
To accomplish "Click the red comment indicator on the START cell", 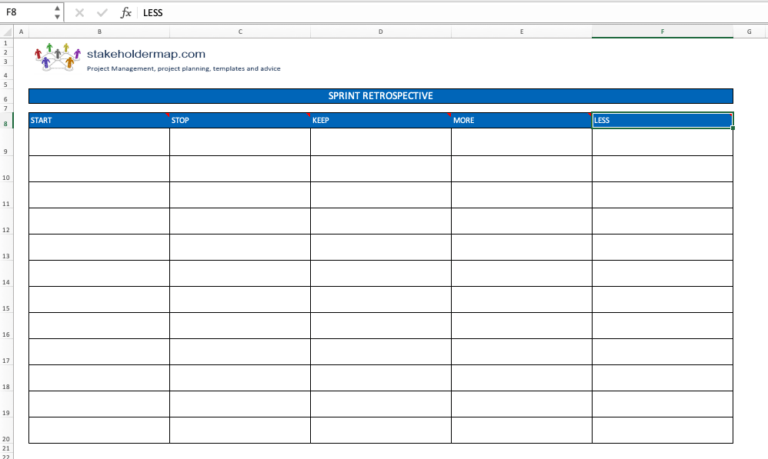I will [168, 115].
